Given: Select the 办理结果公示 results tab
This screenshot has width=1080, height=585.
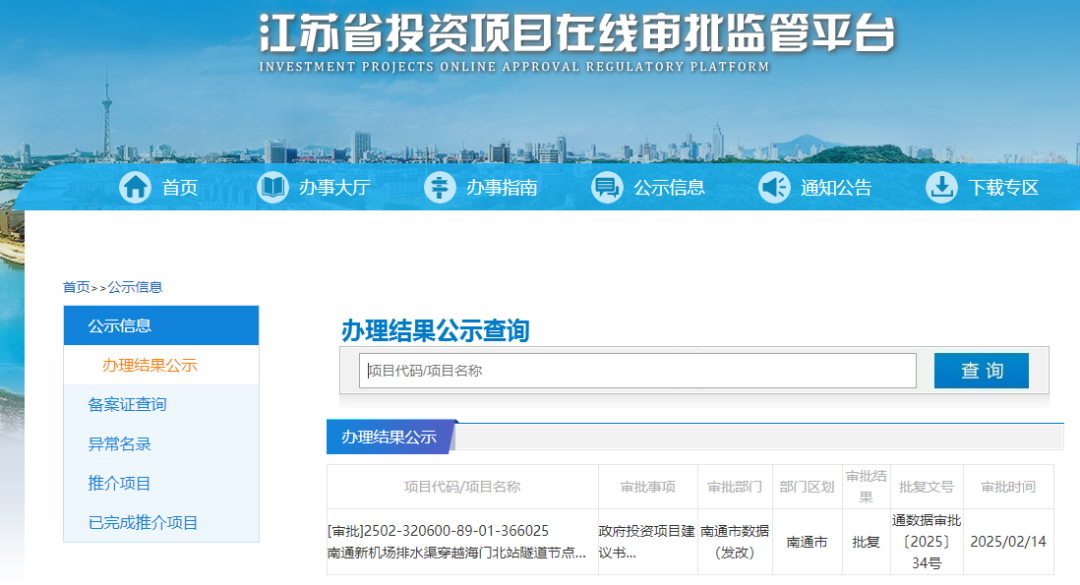Looking at the screenshot, I should [389, 437].
